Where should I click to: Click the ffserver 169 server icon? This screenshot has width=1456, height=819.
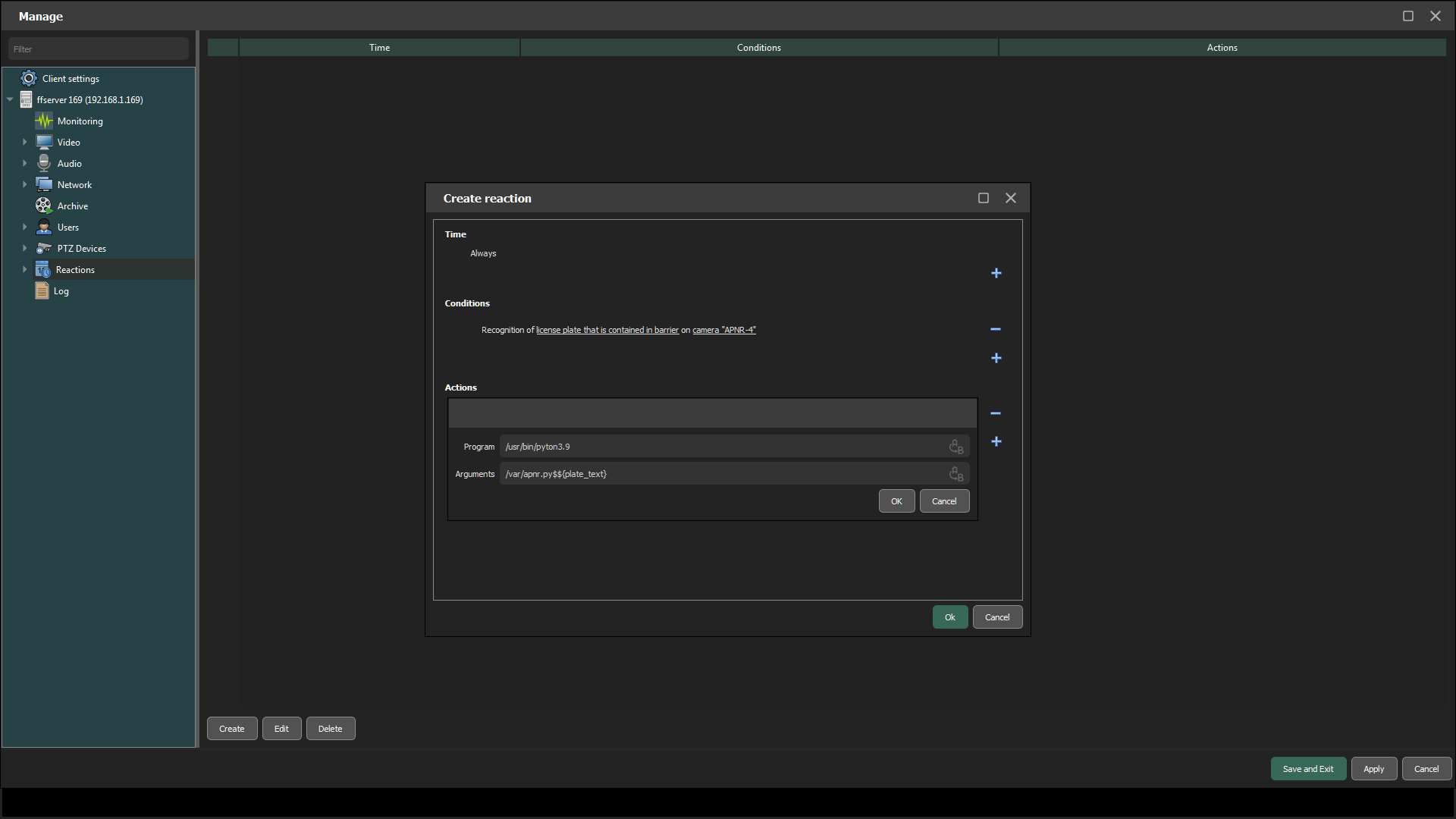27,99
